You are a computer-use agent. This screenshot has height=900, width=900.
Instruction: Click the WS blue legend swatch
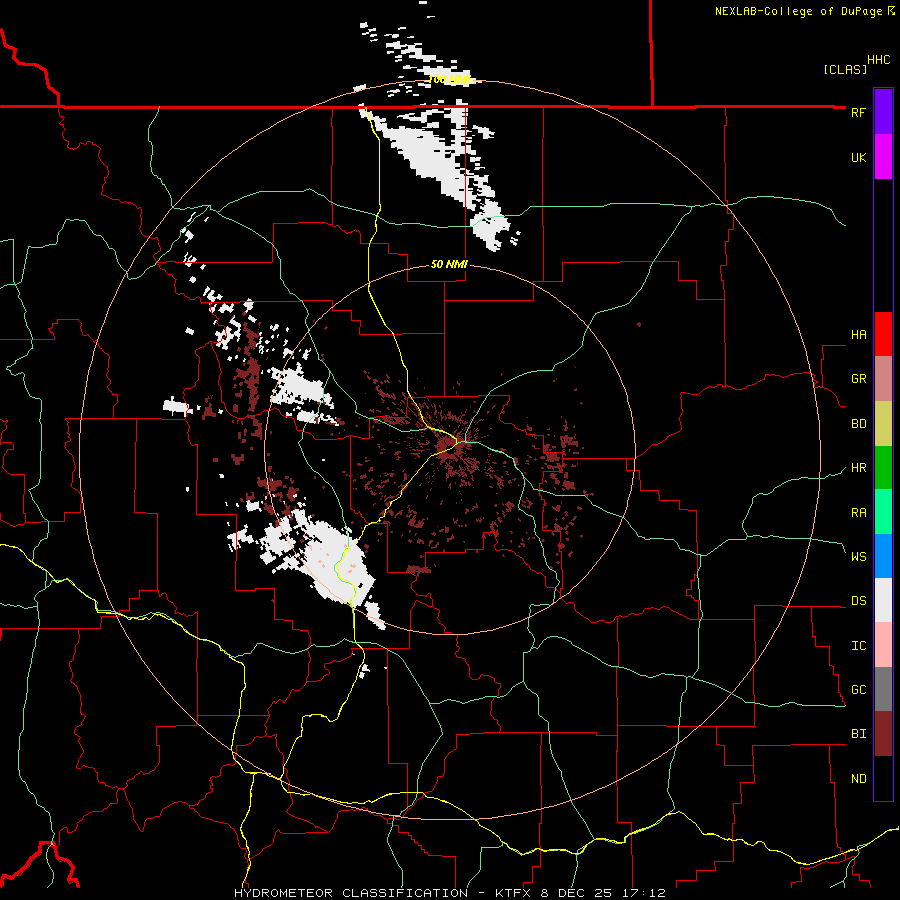883,556
